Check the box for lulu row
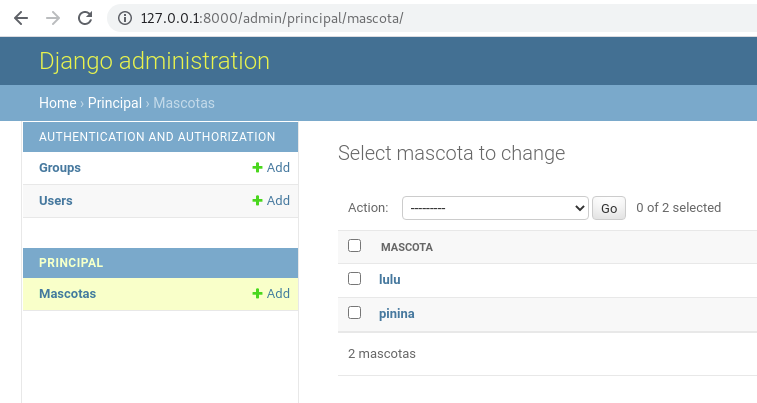757x403 pixels. pos(354,279)
